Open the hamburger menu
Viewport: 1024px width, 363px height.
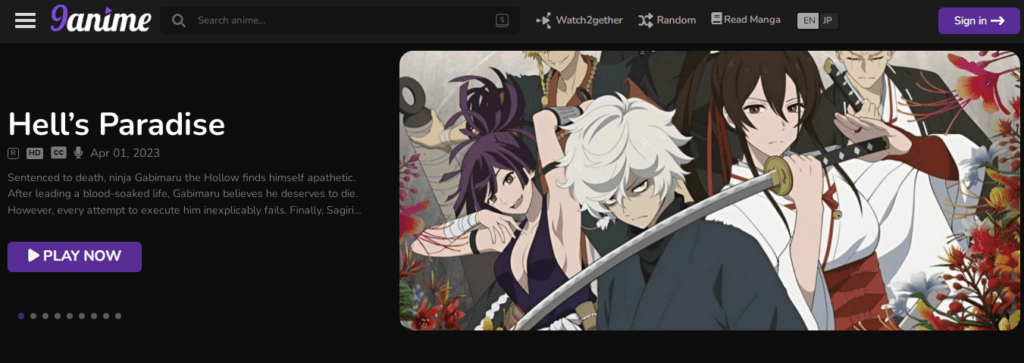point(25,20)
